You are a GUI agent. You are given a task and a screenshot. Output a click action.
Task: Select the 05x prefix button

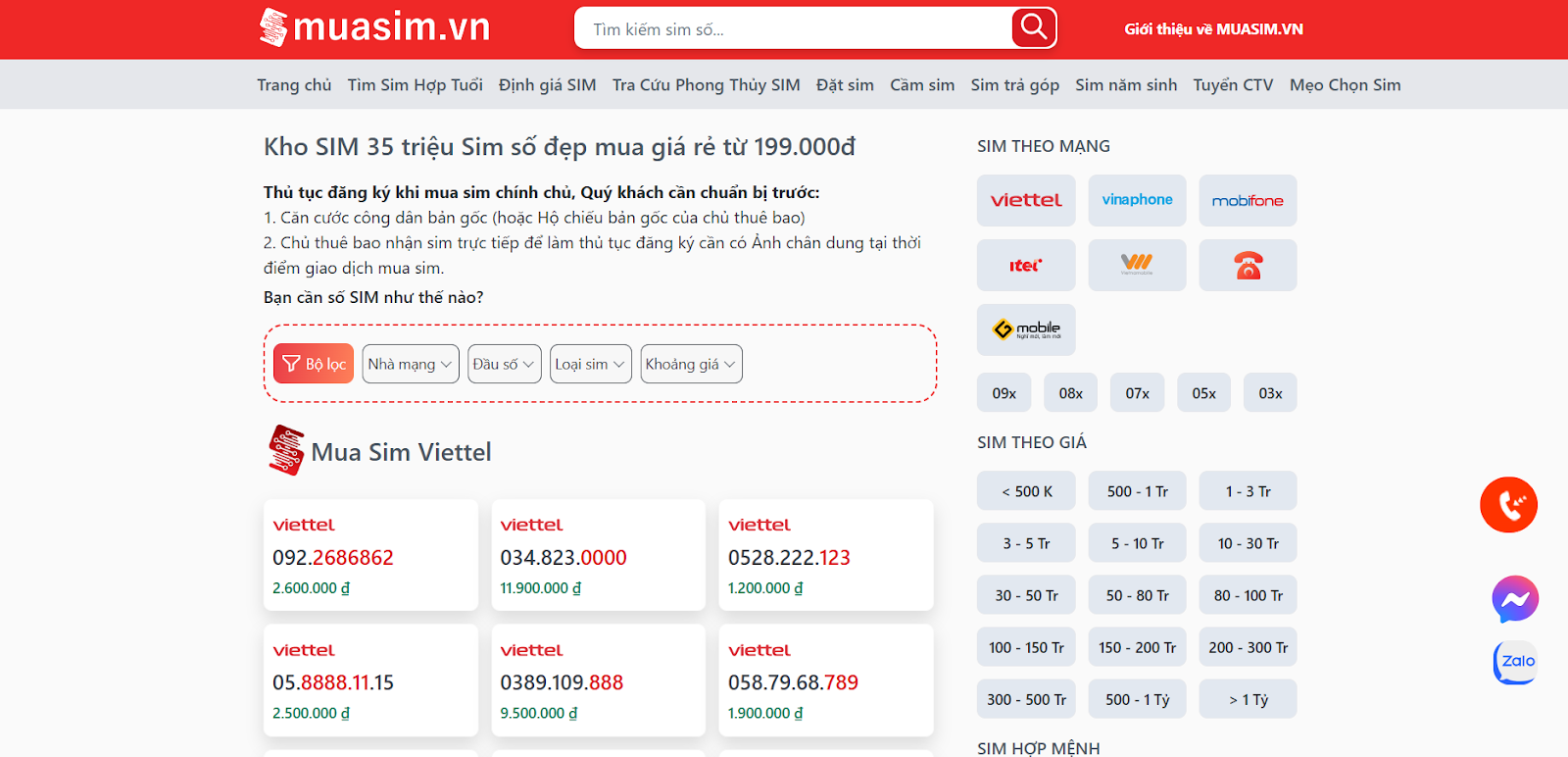1204,393
